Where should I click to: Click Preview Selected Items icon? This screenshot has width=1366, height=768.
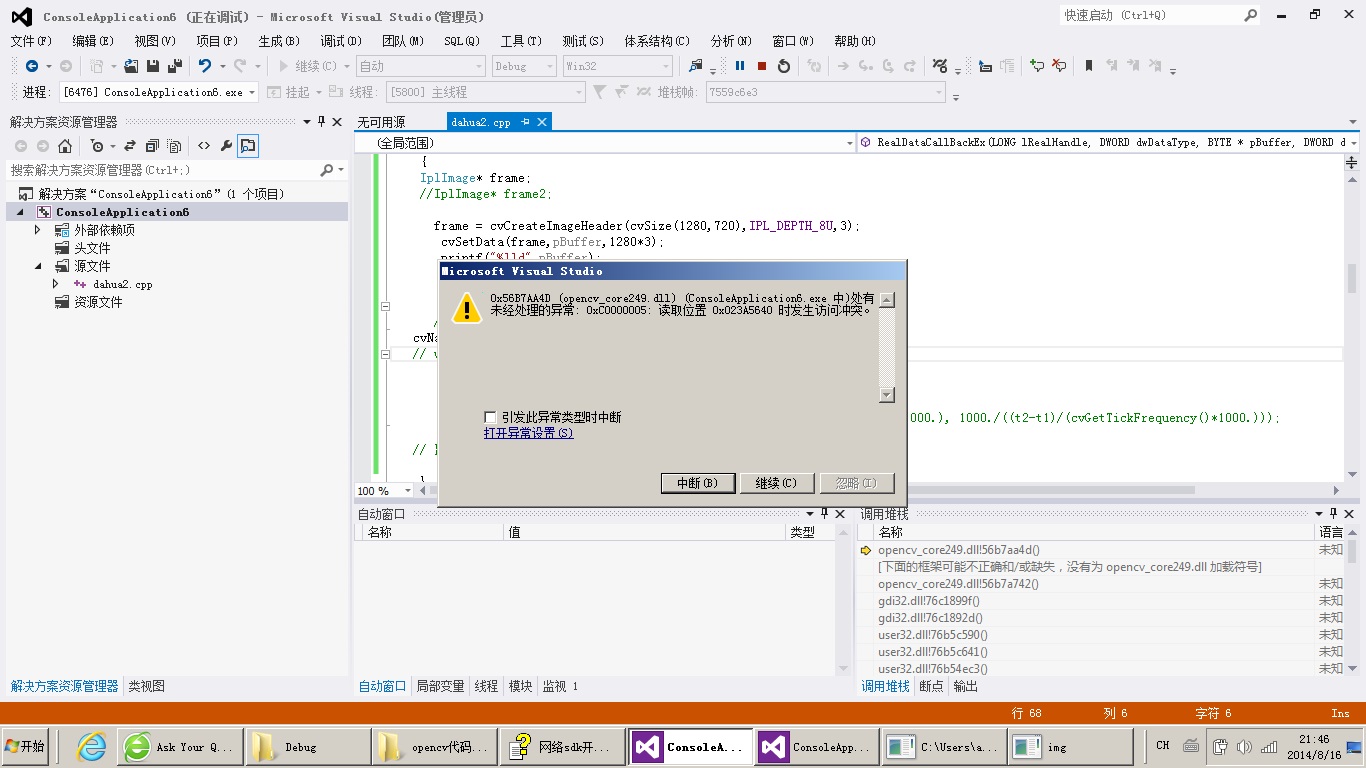pyautogui.click(x=248, y=146)
